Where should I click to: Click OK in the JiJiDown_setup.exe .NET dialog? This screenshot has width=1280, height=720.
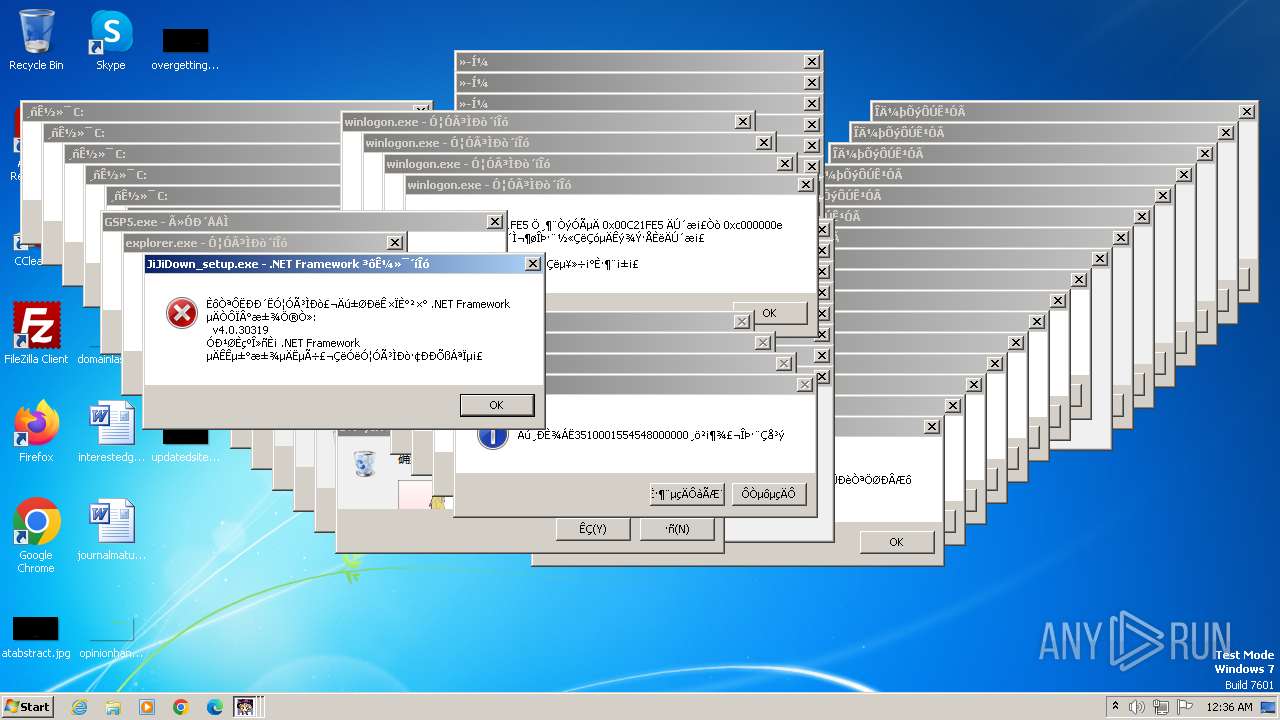click(x=496, y=405)
